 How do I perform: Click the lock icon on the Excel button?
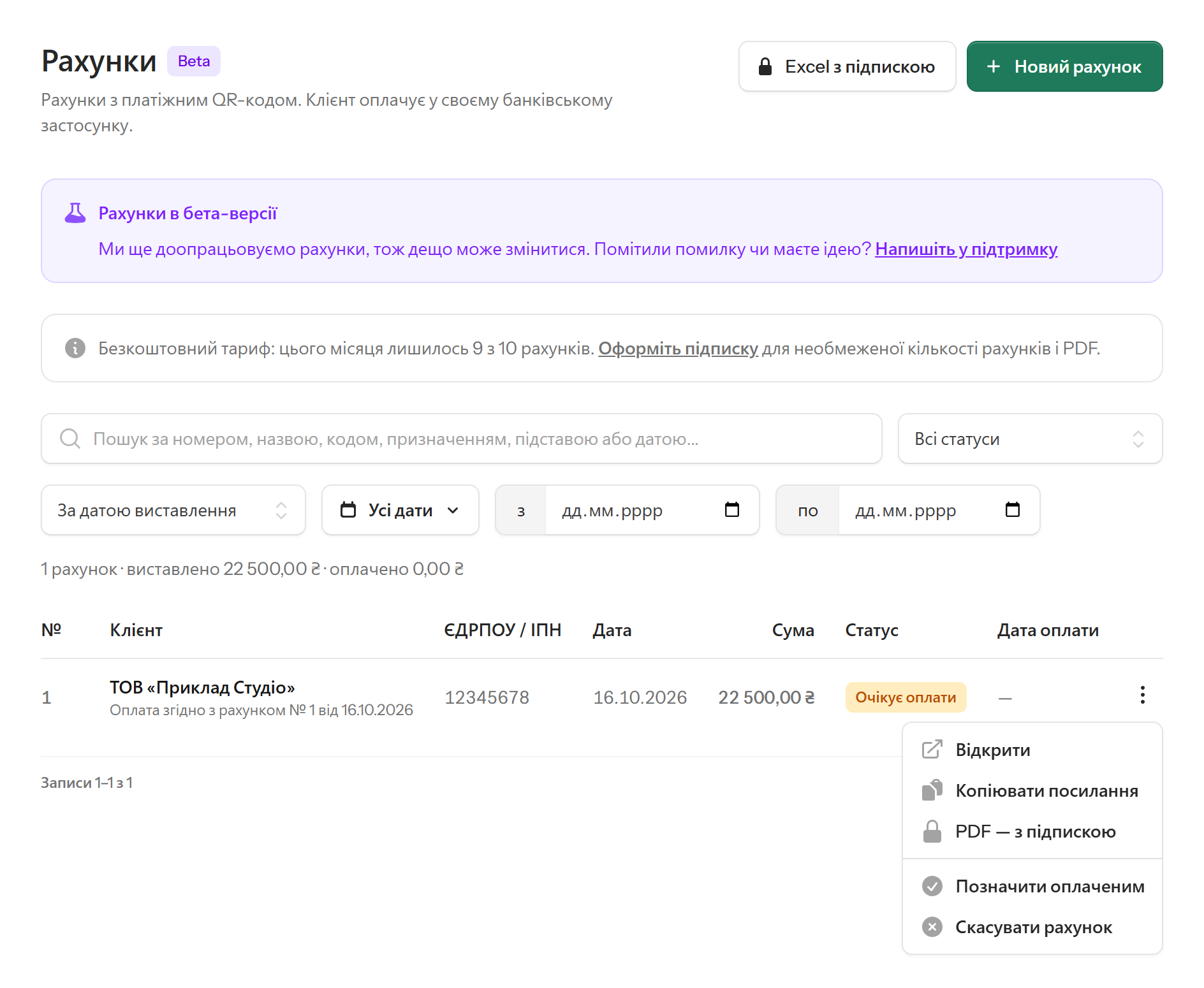coord(765,66)
